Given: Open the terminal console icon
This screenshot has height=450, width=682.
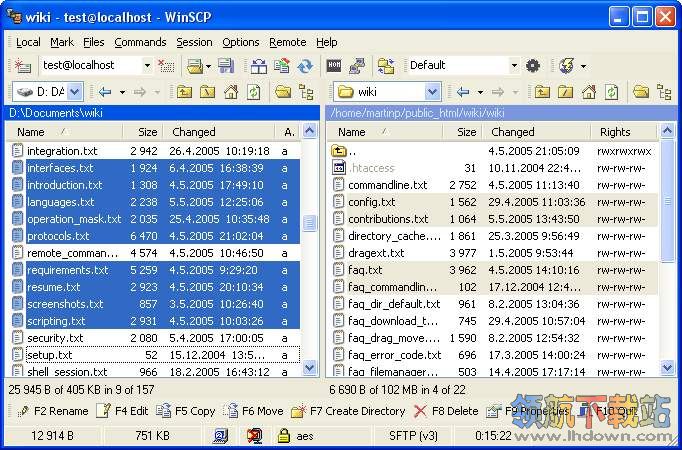Looking at the screenshot, I should 334,66.
